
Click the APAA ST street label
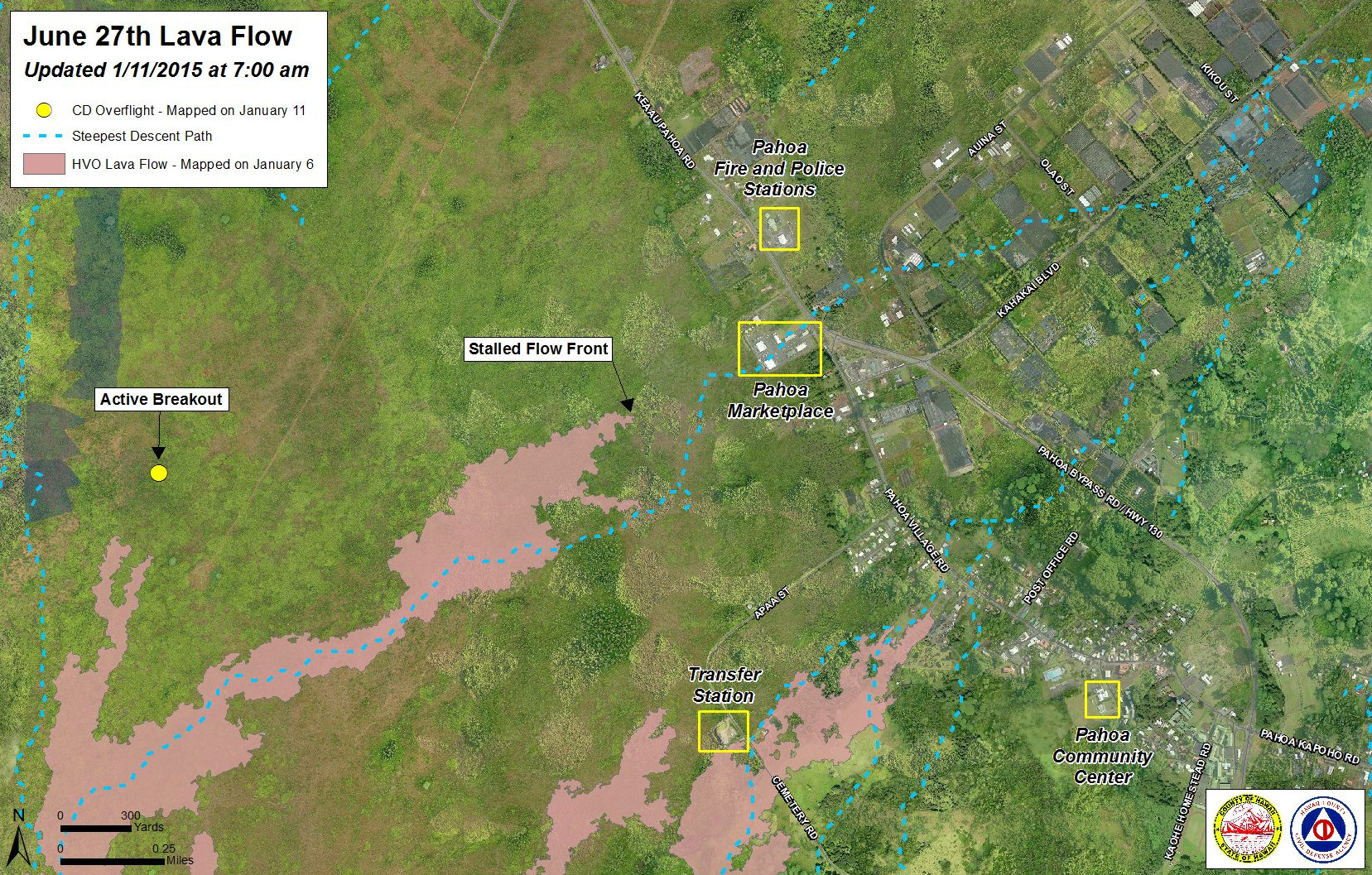click(771, 603)
